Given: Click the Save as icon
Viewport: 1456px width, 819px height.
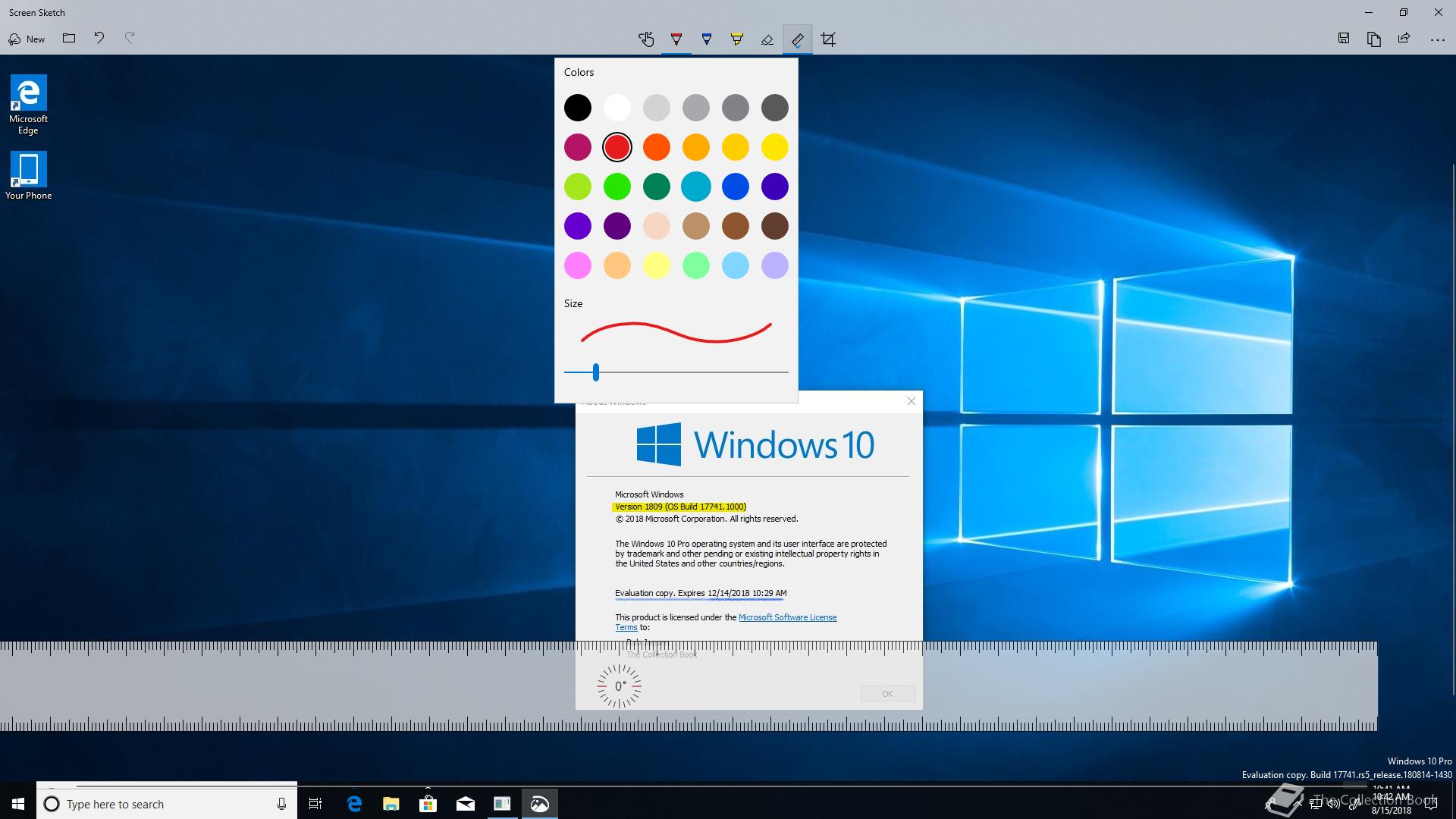Looking at the screenshot, I should pos(1344,39).
